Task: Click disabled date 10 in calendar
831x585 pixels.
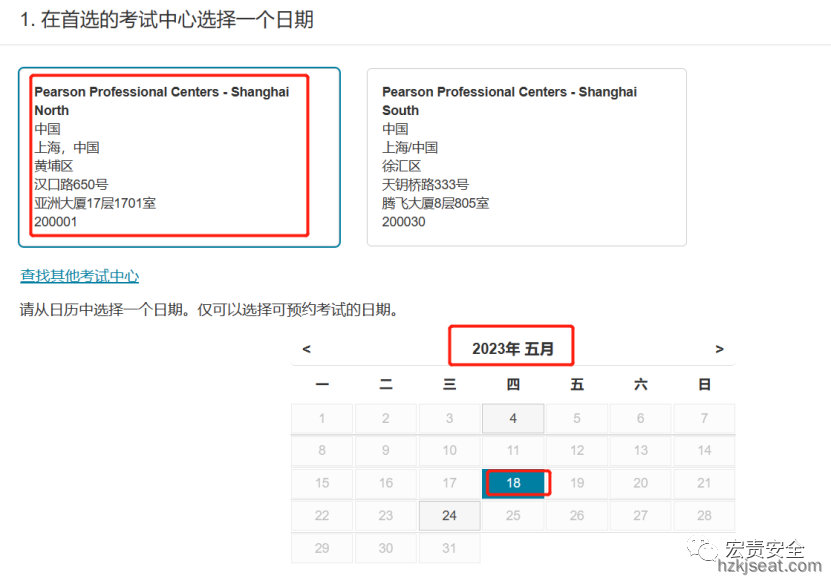Action: 449,450
